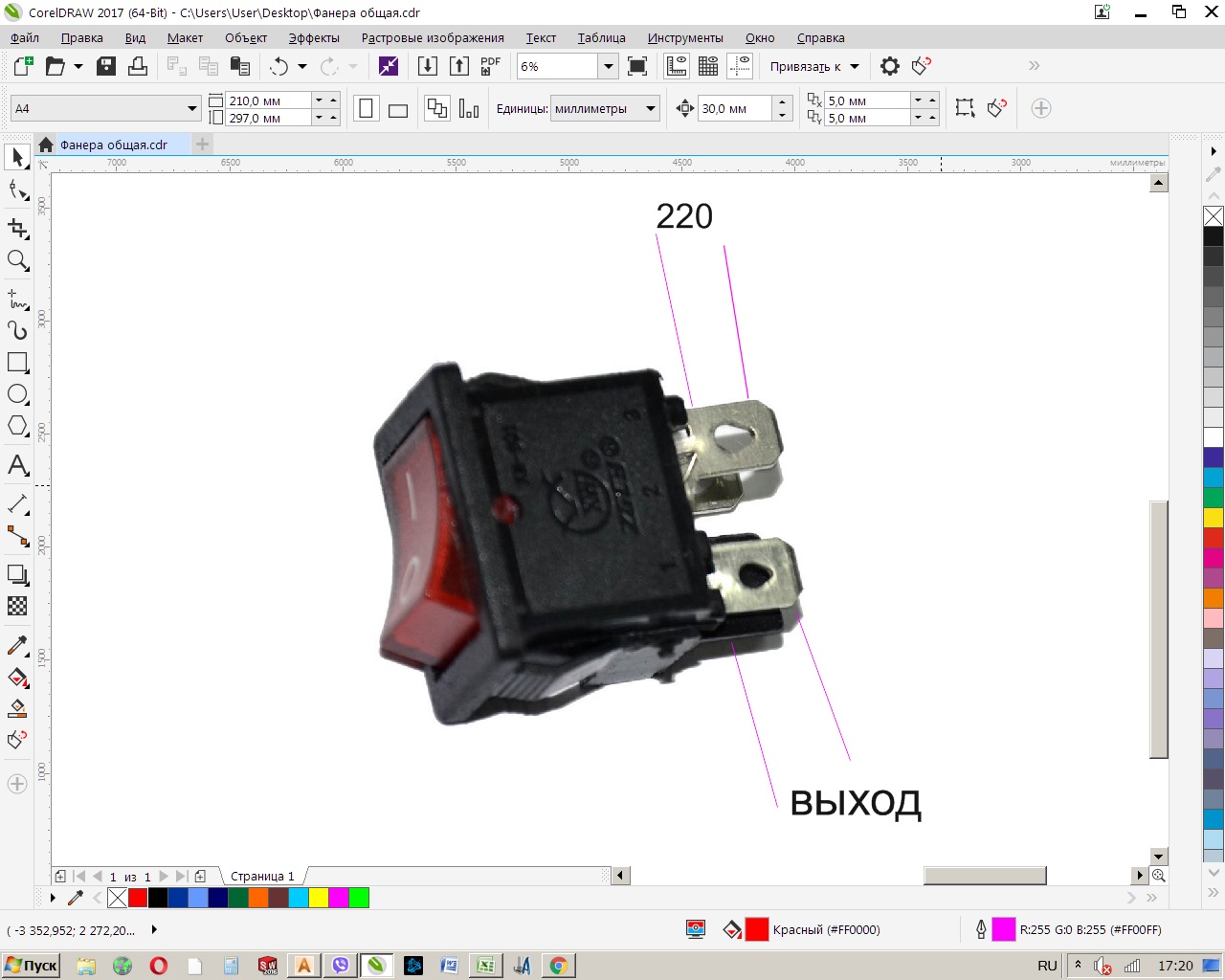Select the Pick tool
Viewport: 1225px width, 980px height.
pos(17,157)
